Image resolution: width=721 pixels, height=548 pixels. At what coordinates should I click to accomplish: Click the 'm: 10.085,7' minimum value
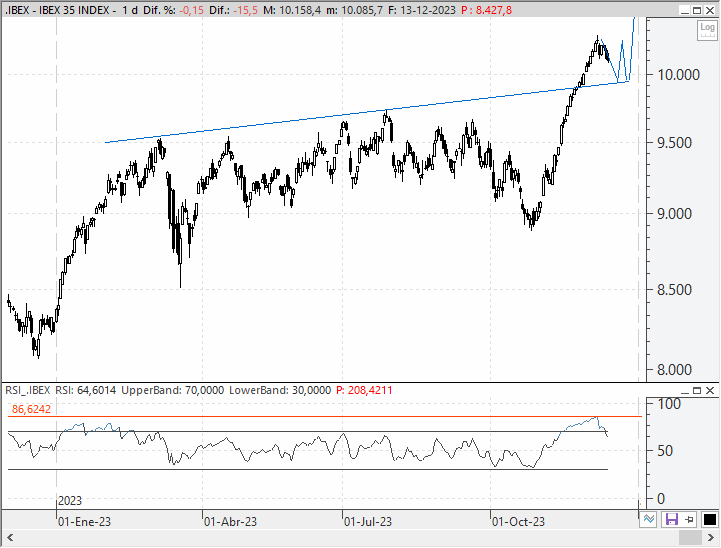(x=354, y=10)
